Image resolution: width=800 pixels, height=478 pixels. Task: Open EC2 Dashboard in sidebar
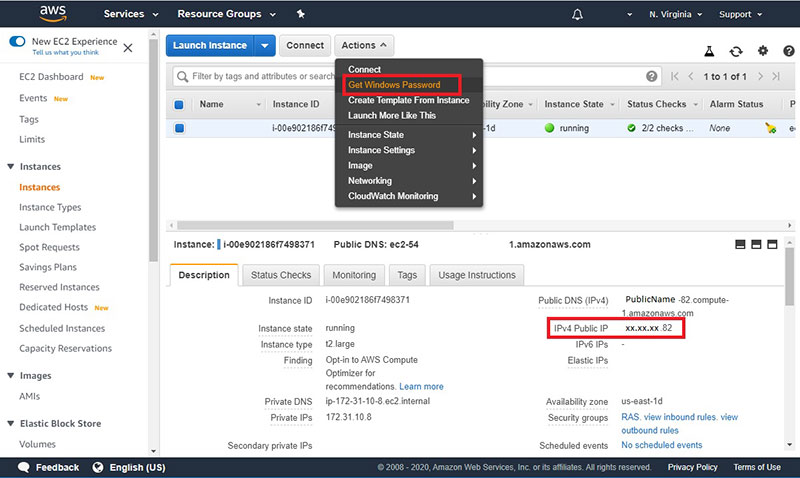51,77
